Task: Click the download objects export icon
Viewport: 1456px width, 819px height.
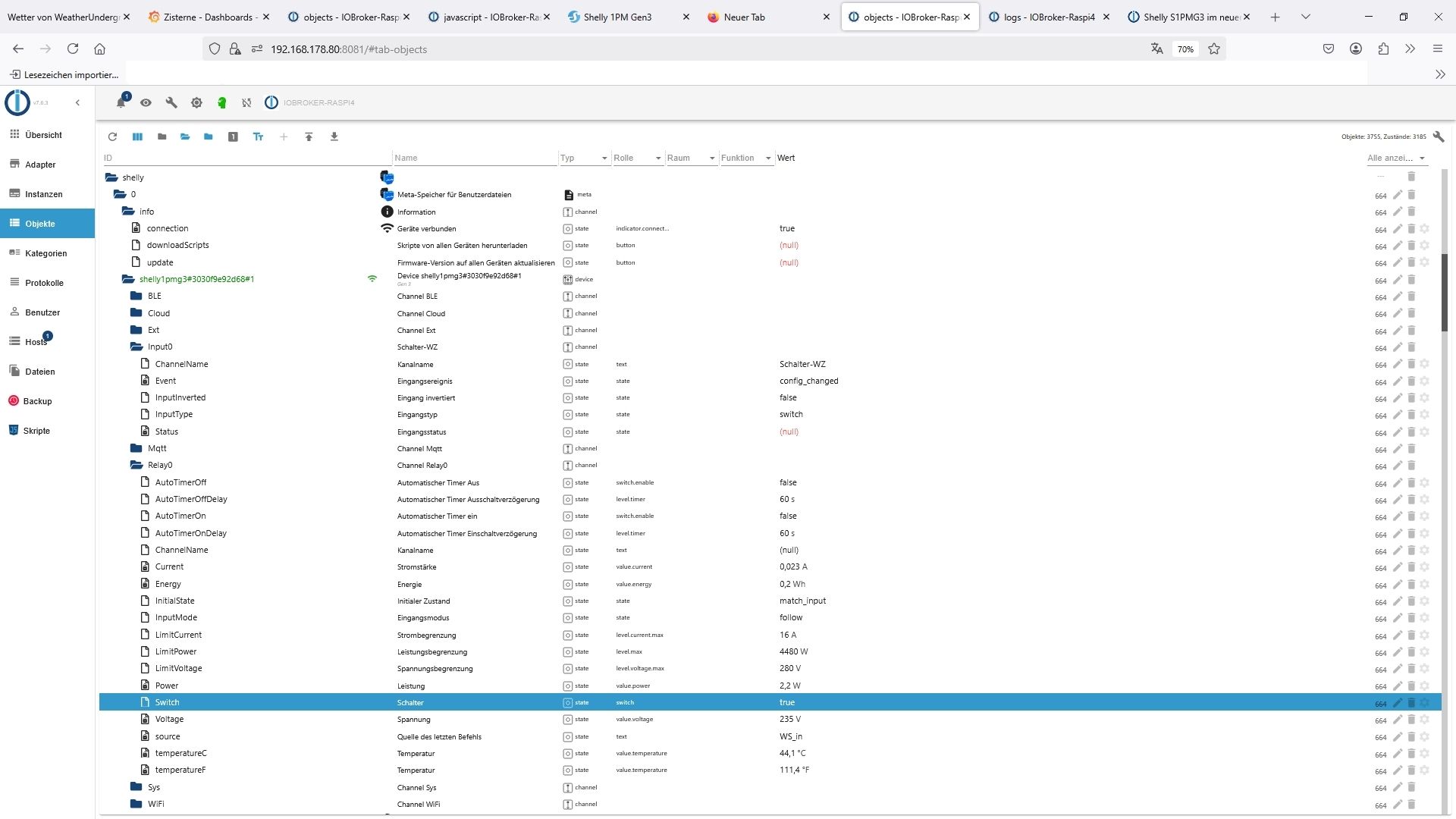Action: click(334, 136)
